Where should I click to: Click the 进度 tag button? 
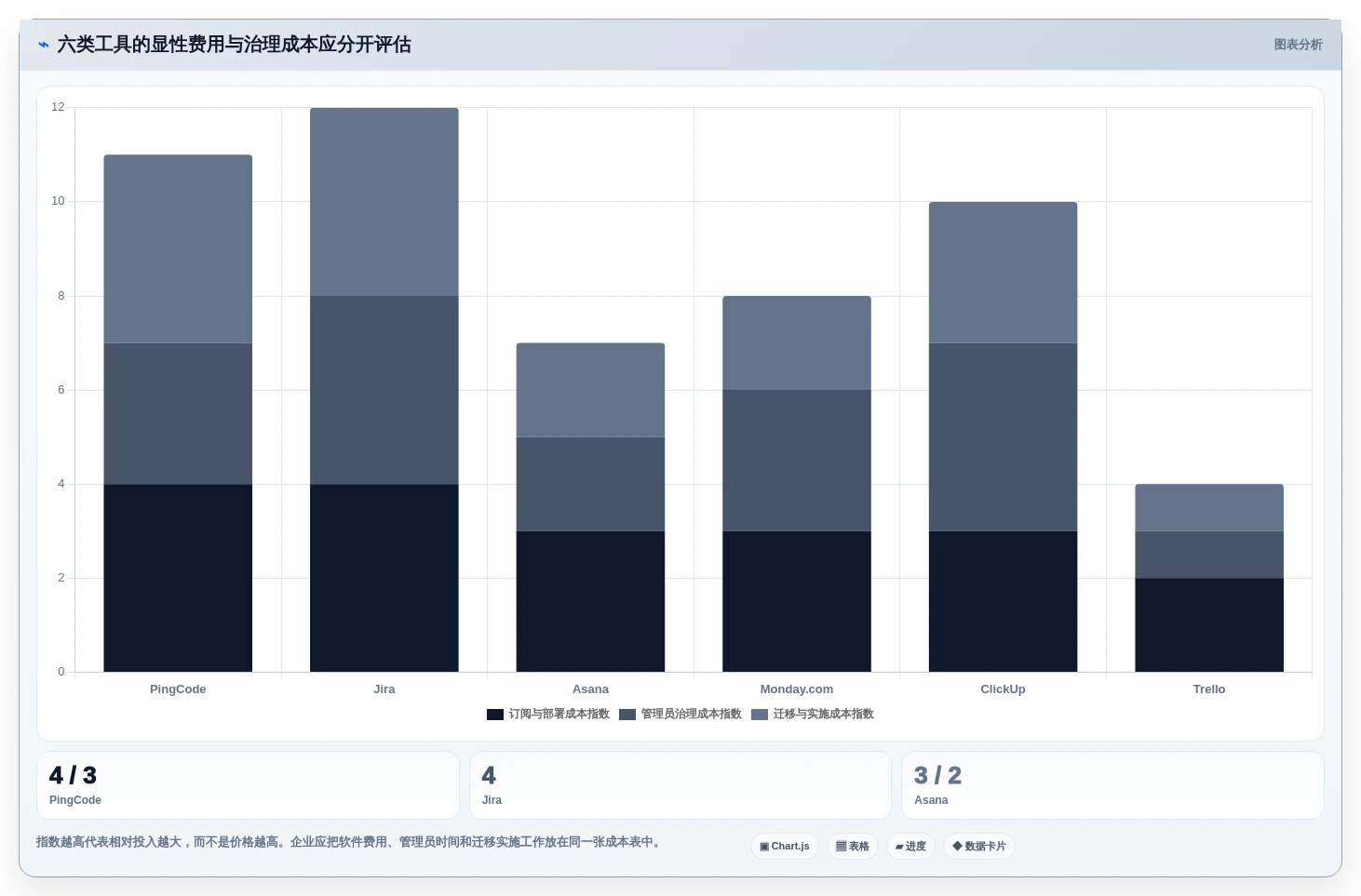coord(910,847)
